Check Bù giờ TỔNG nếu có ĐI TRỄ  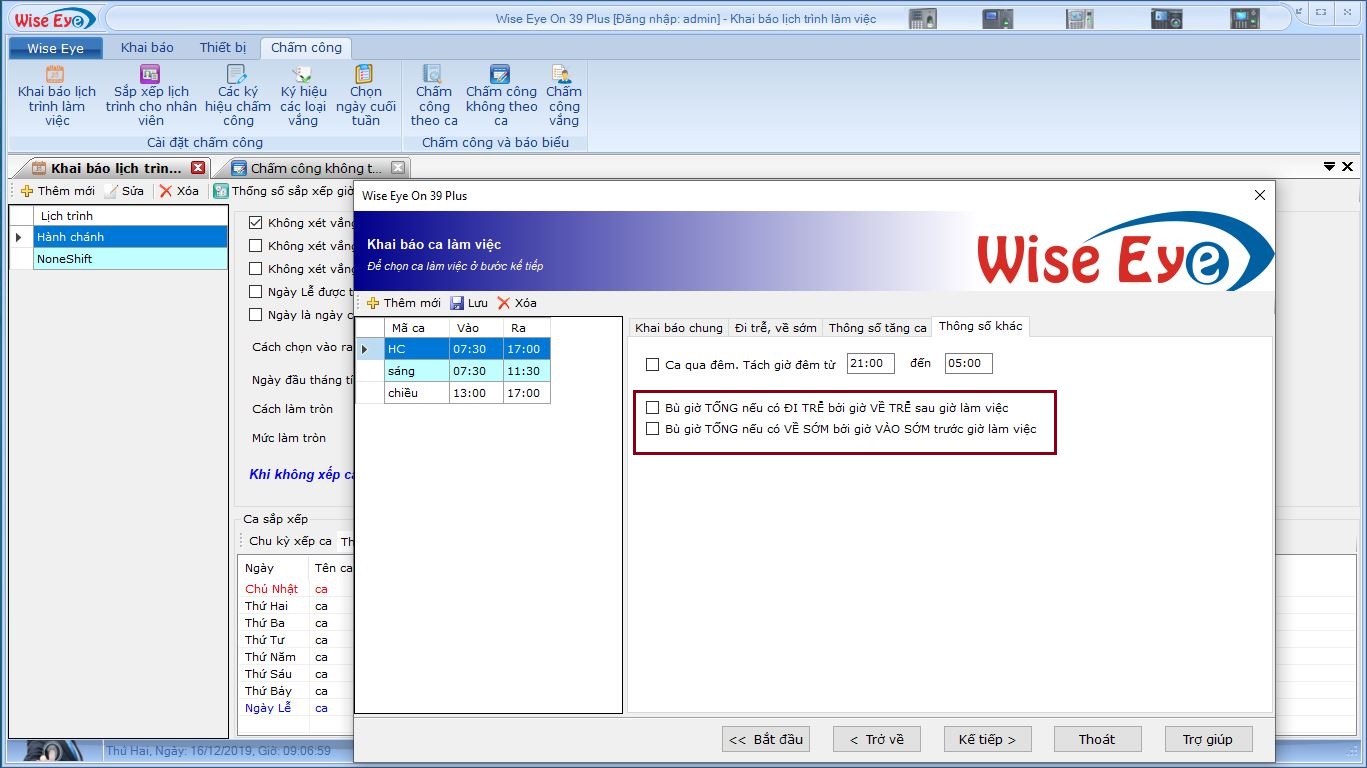[x=653, y=408]
